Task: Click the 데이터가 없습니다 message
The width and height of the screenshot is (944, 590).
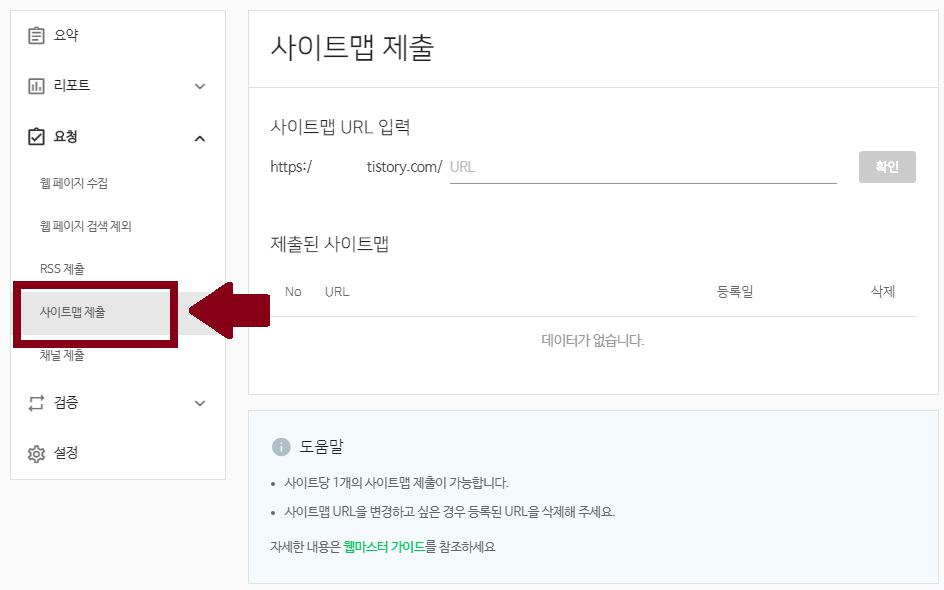Action: click(x=592, y=341)
